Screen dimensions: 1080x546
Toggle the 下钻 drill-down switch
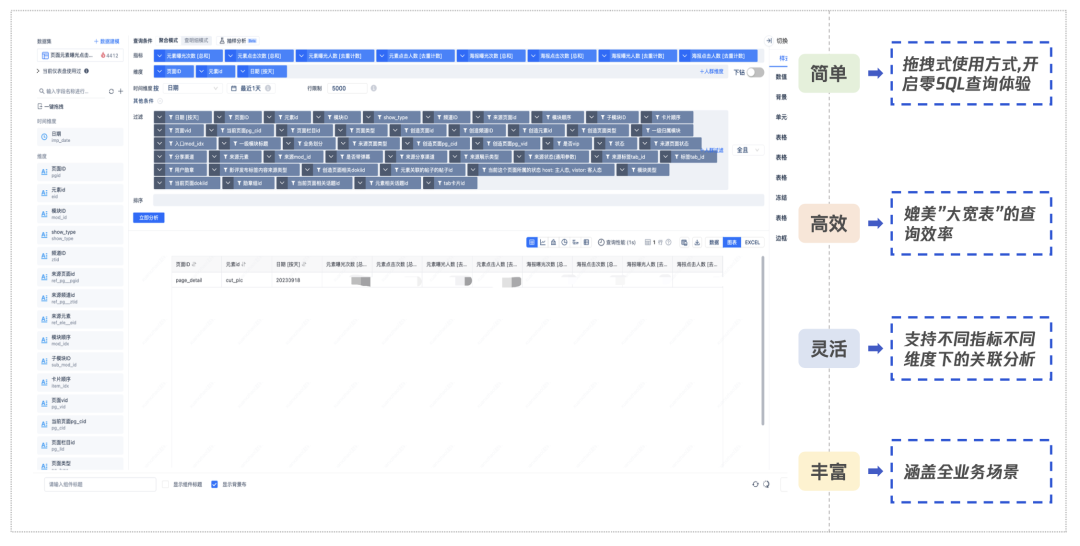[x=756, y=72]
